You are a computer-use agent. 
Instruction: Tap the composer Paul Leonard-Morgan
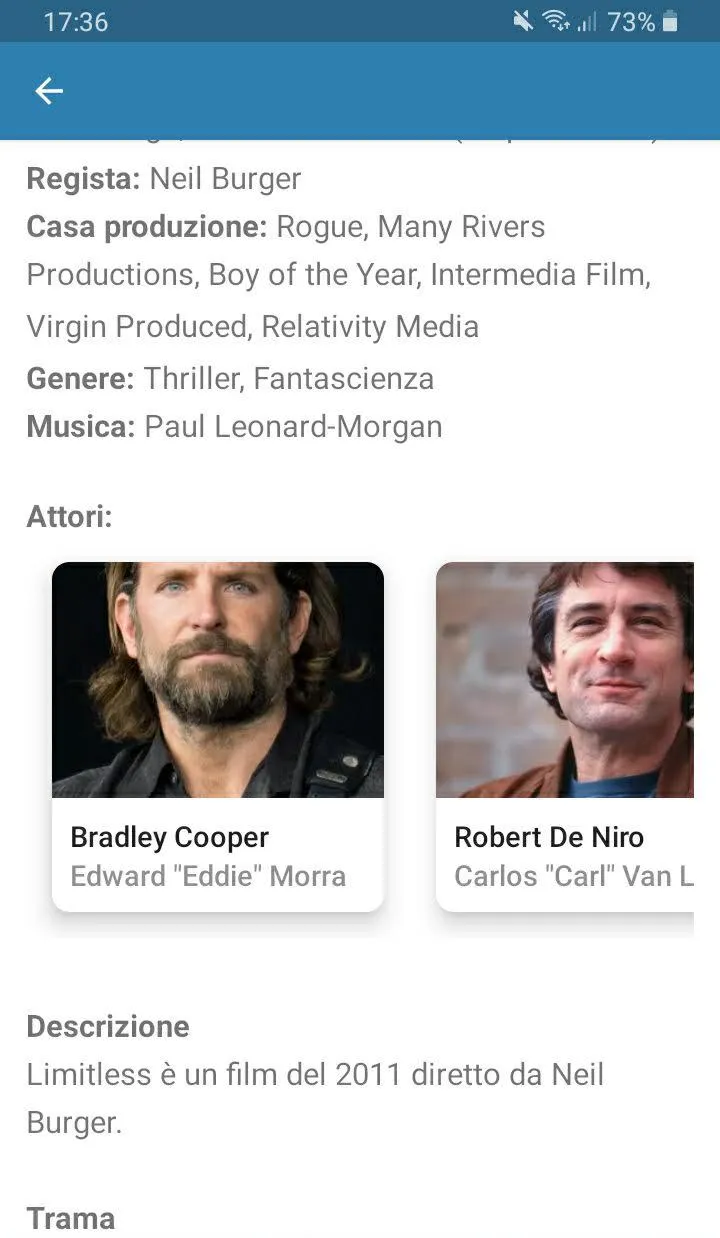(293, 427)
